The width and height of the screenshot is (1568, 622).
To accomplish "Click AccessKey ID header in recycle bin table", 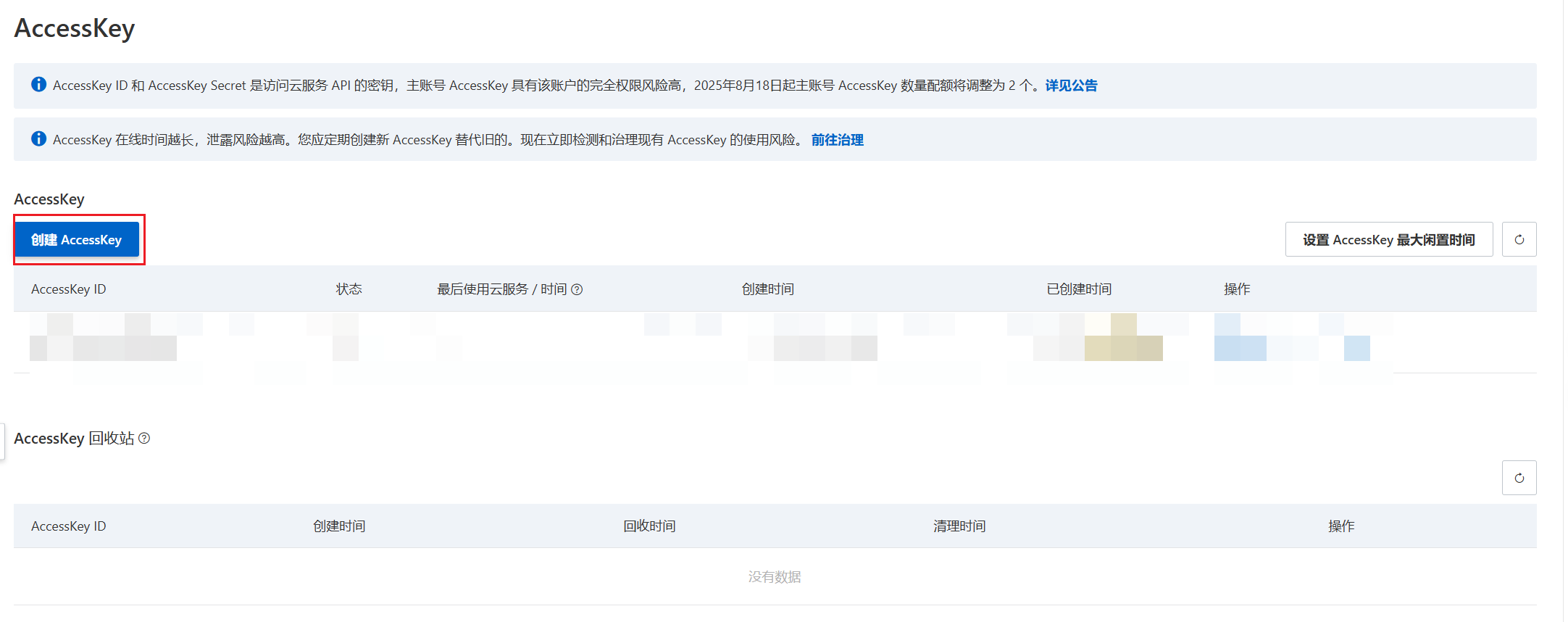I will tap(68, 526).
